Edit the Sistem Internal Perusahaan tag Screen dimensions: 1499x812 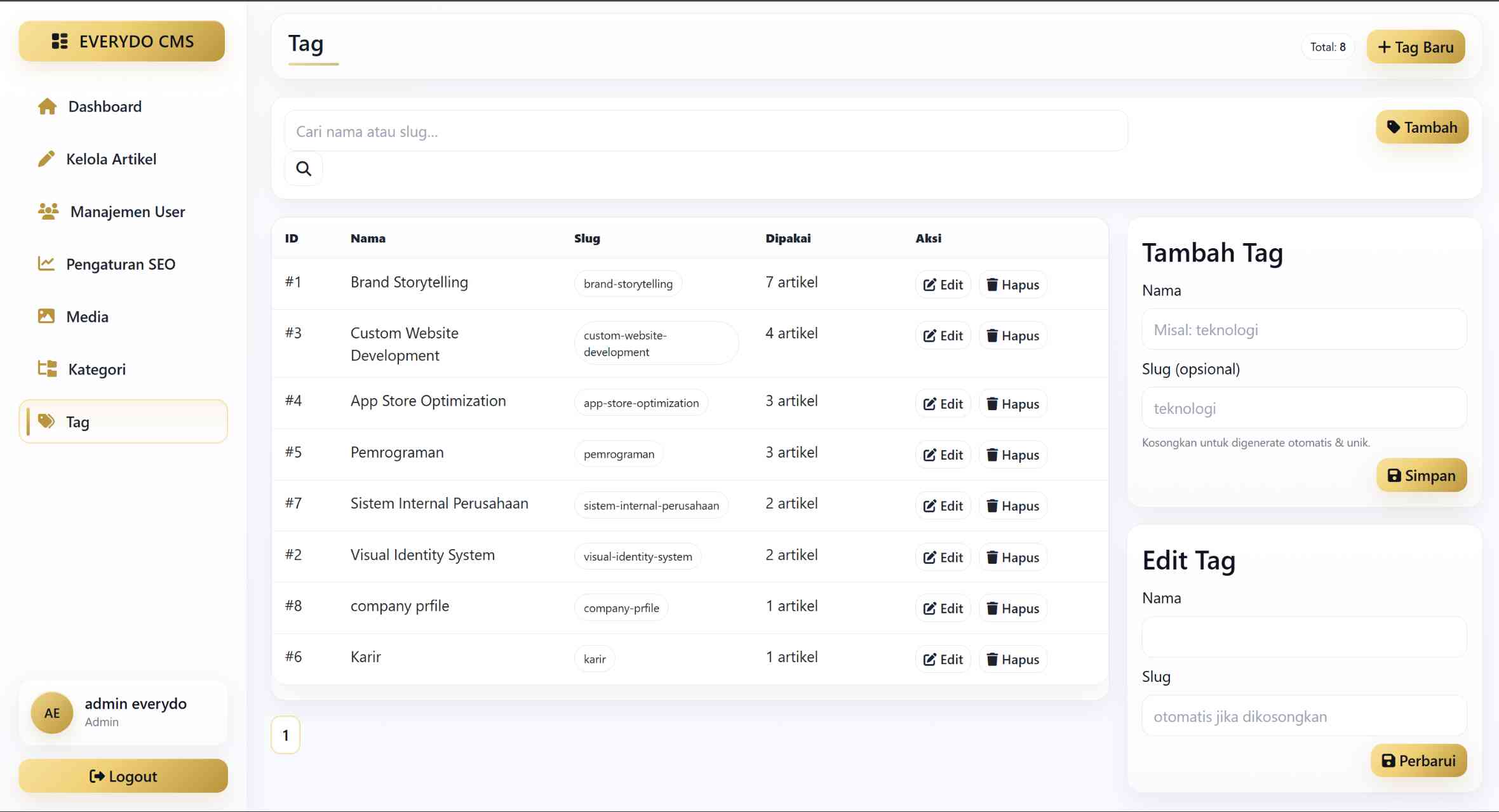(943, 506)
